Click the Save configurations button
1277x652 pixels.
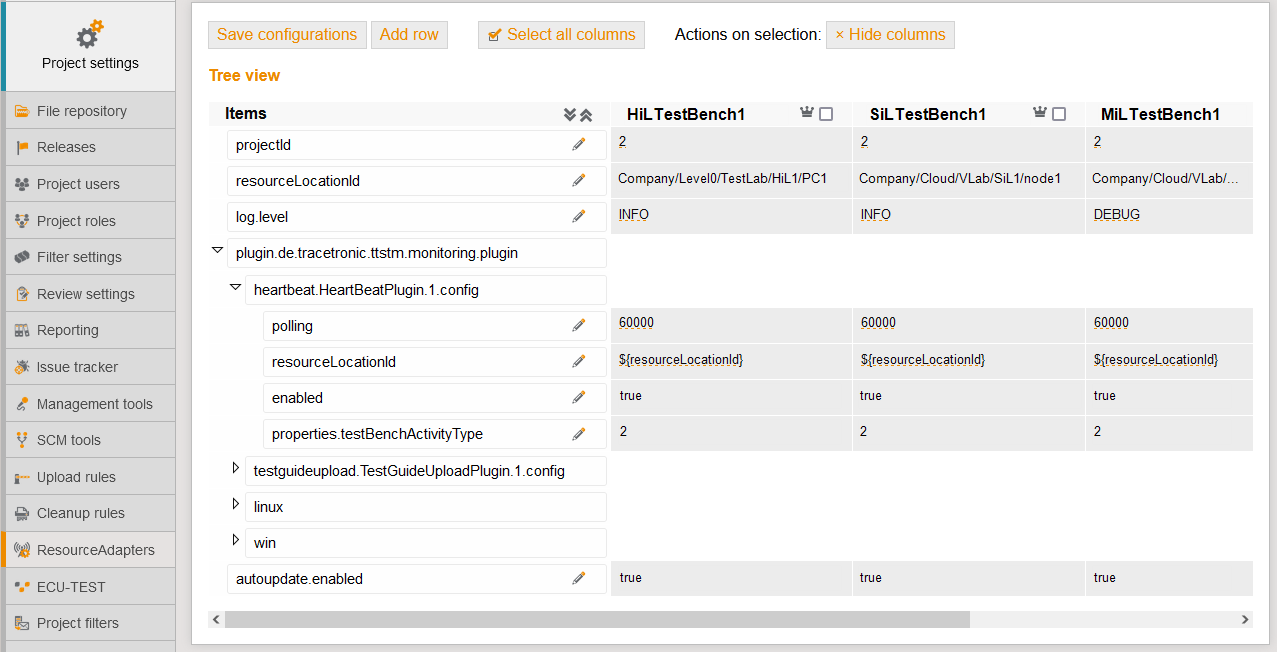click(x=287, y=34)
